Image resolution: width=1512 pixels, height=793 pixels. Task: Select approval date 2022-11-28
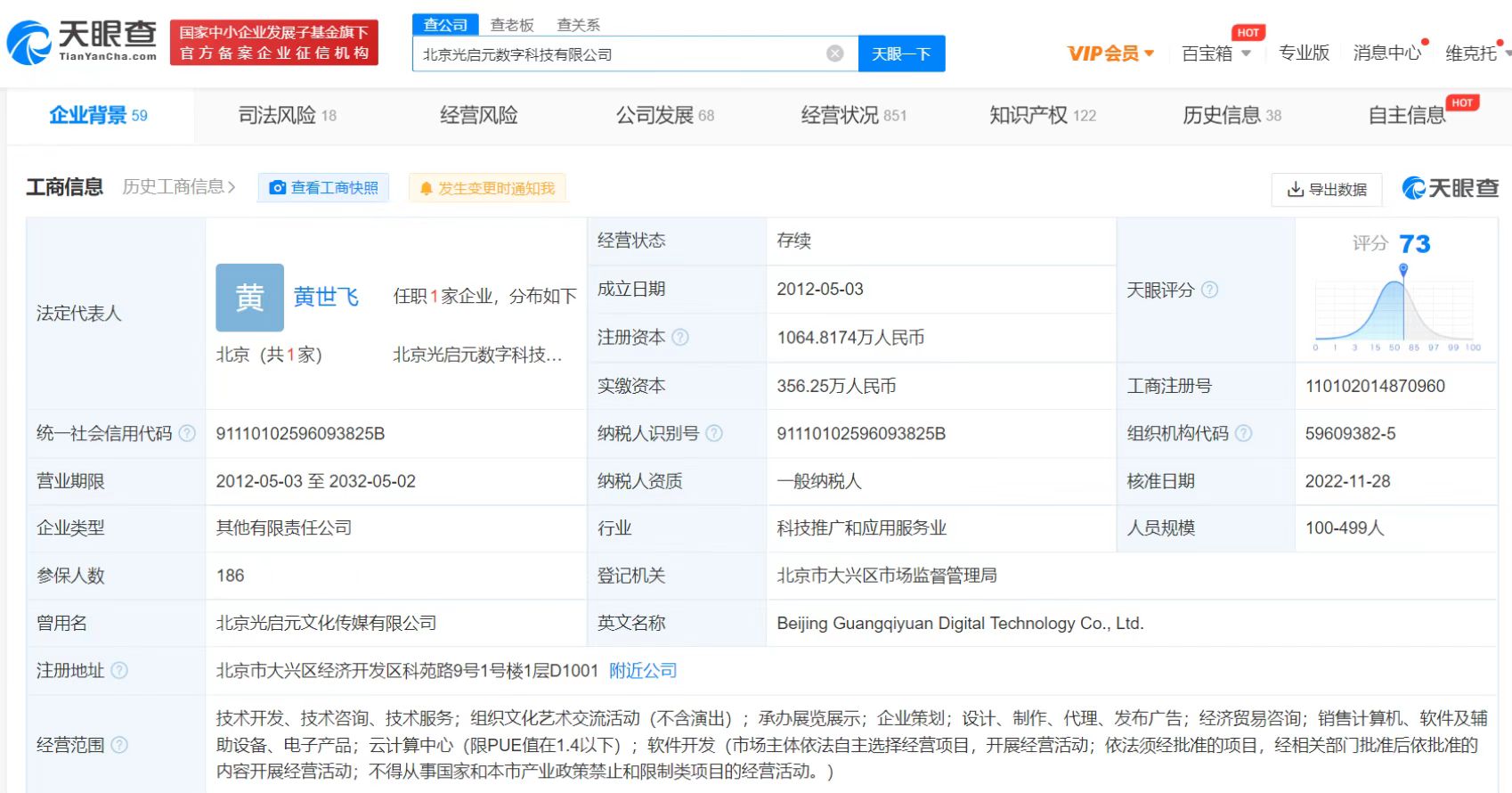(x=1347, y=481)
